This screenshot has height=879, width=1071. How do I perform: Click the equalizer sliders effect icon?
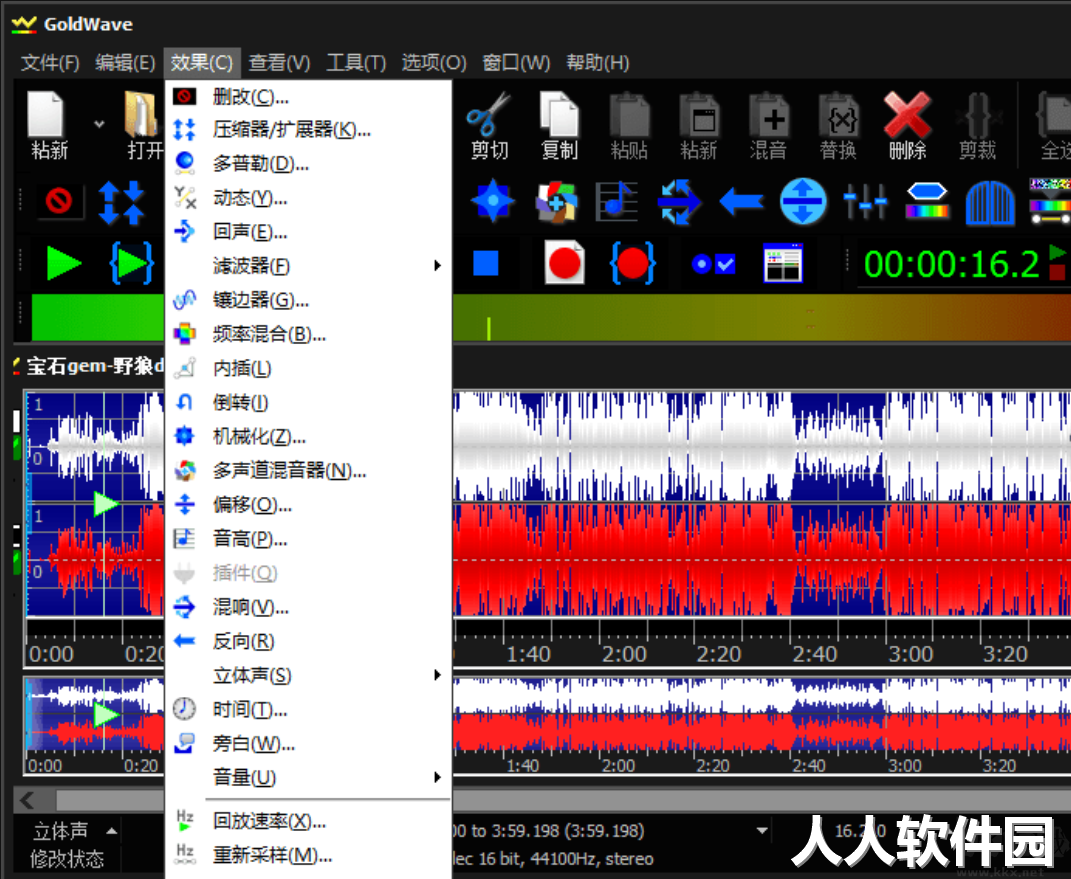tap(865, 201)
